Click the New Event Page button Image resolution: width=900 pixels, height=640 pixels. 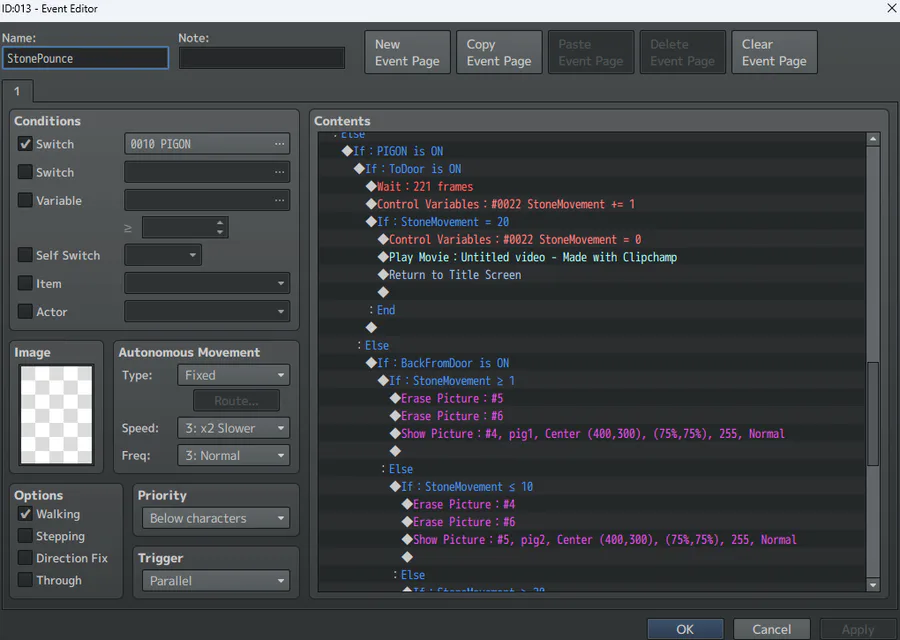click(x=408, y=52)
